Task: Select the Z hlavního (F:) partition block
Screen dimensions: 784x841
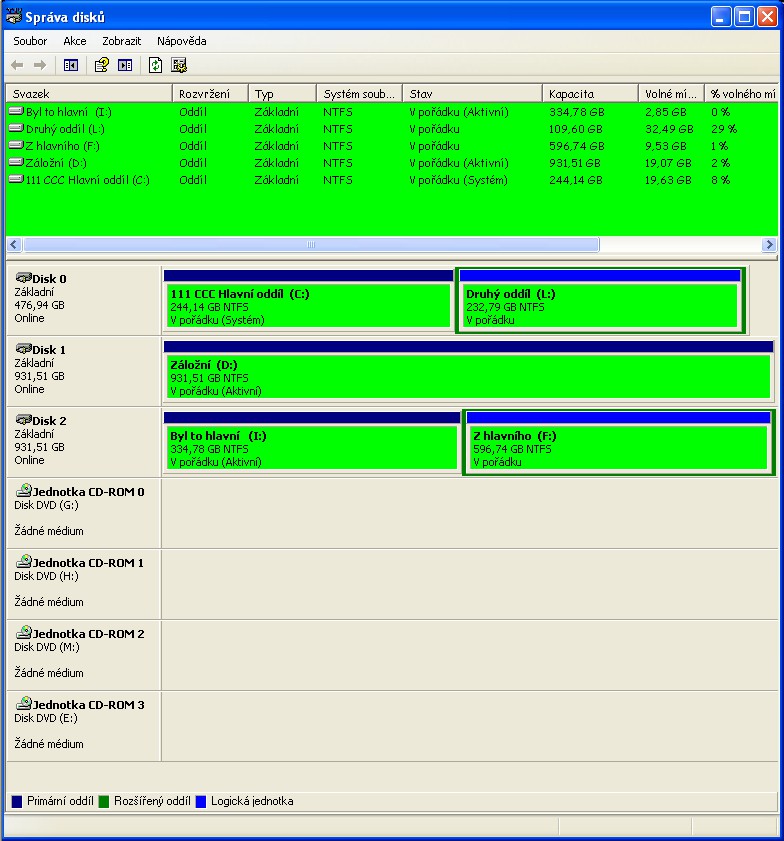Action: click(617, 448)
